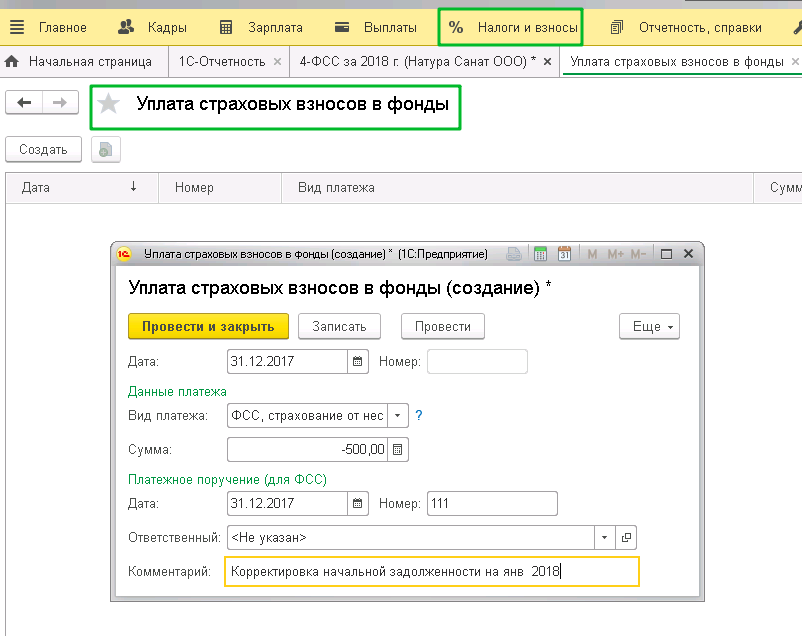Click the Выплаты wallet icon

tap(342, 27)
